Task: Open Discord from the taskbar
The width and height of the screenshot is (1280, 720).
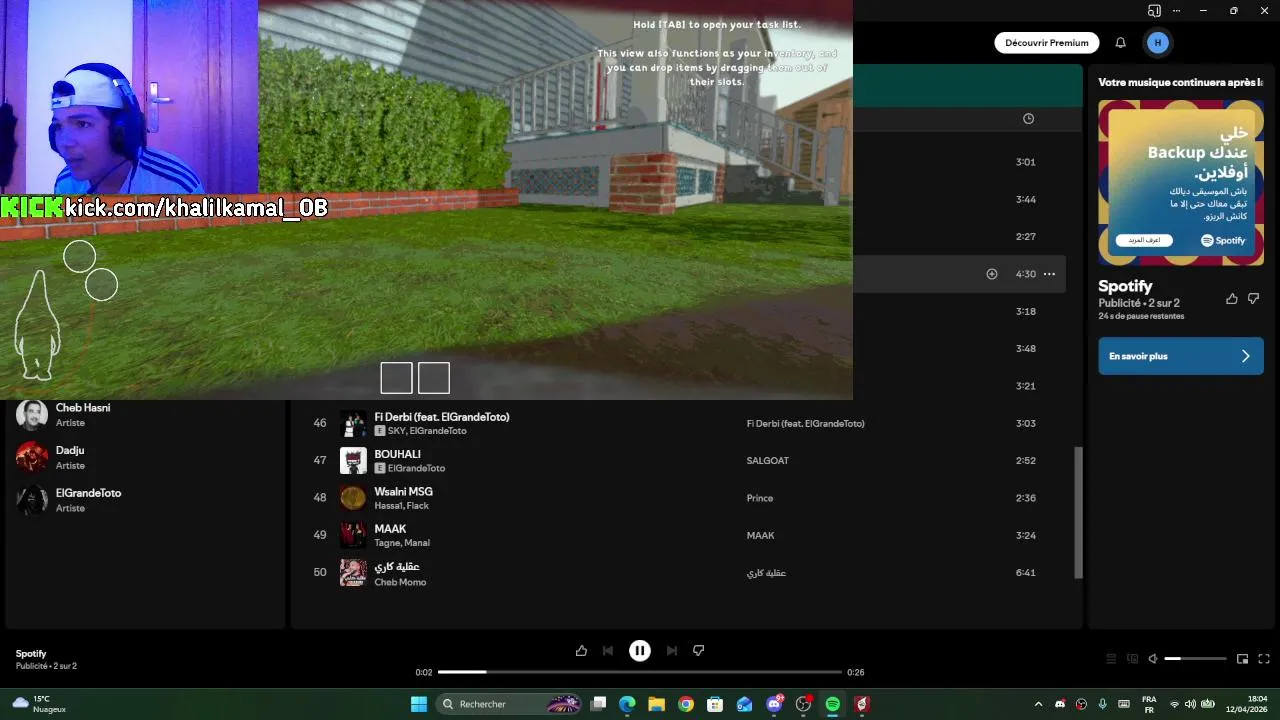Action: pyautogui.click(x=774, y=704)
